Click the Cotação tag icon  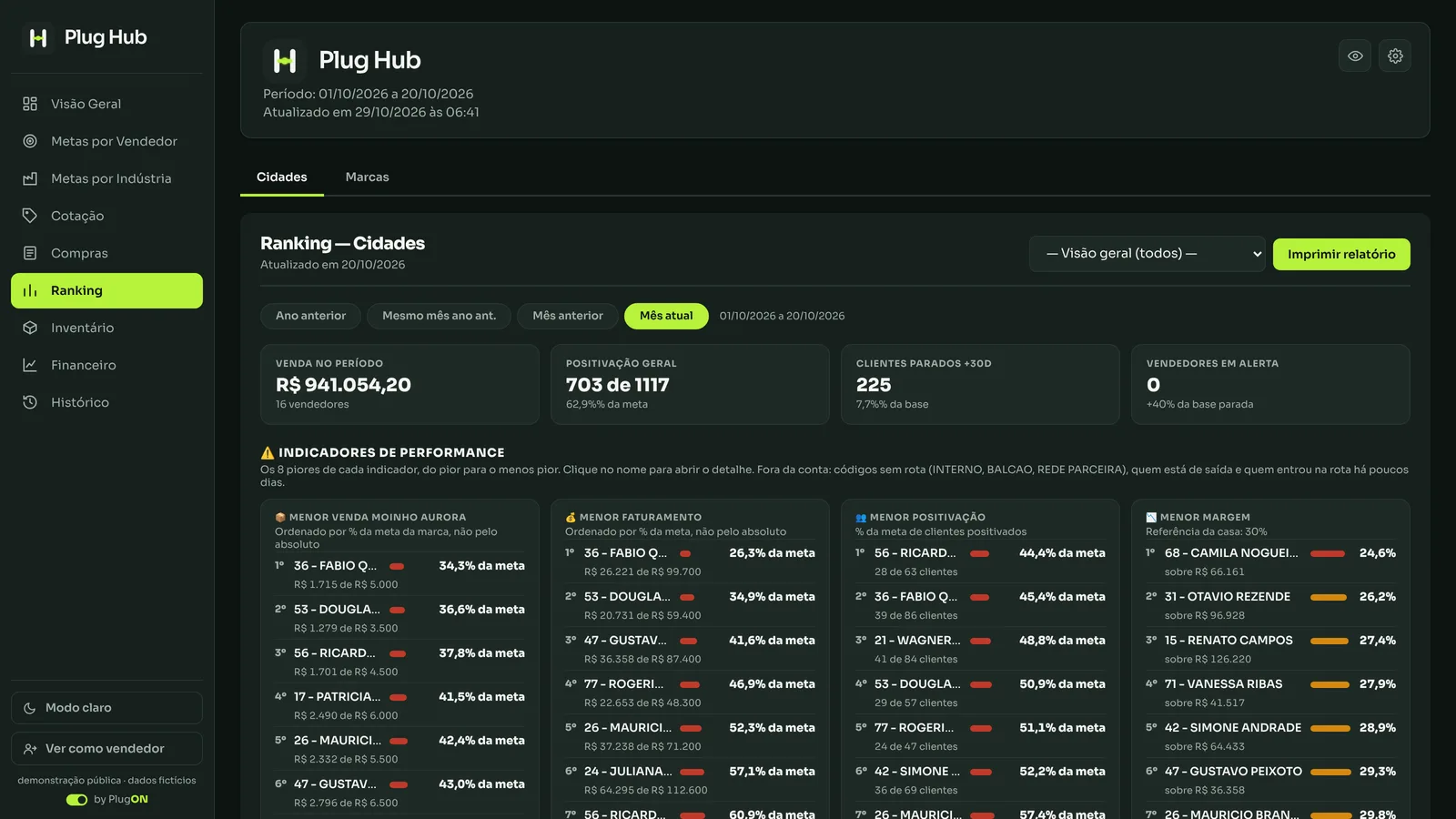[x=30, y=216]
